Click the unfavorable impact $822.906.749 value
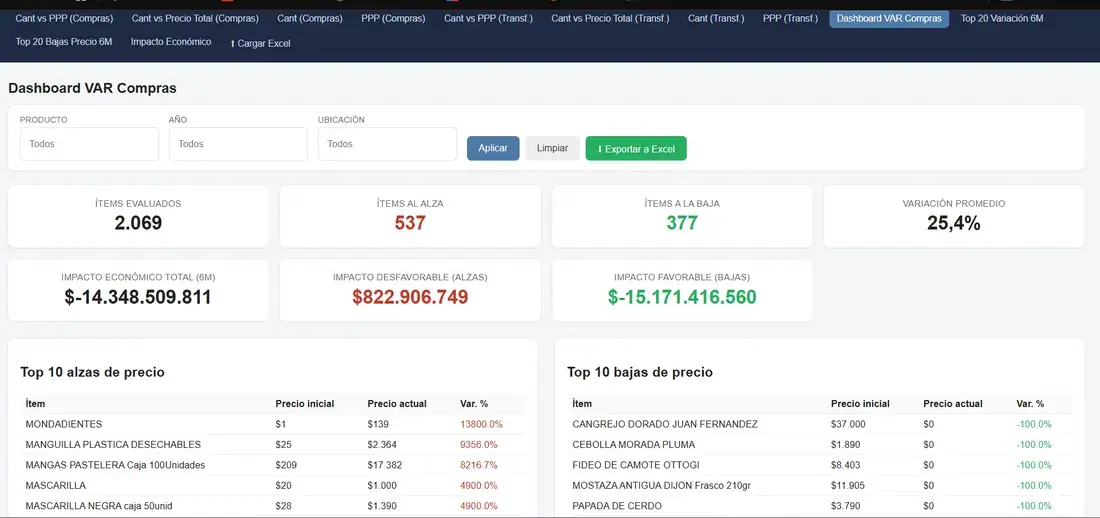 (410, 297)
